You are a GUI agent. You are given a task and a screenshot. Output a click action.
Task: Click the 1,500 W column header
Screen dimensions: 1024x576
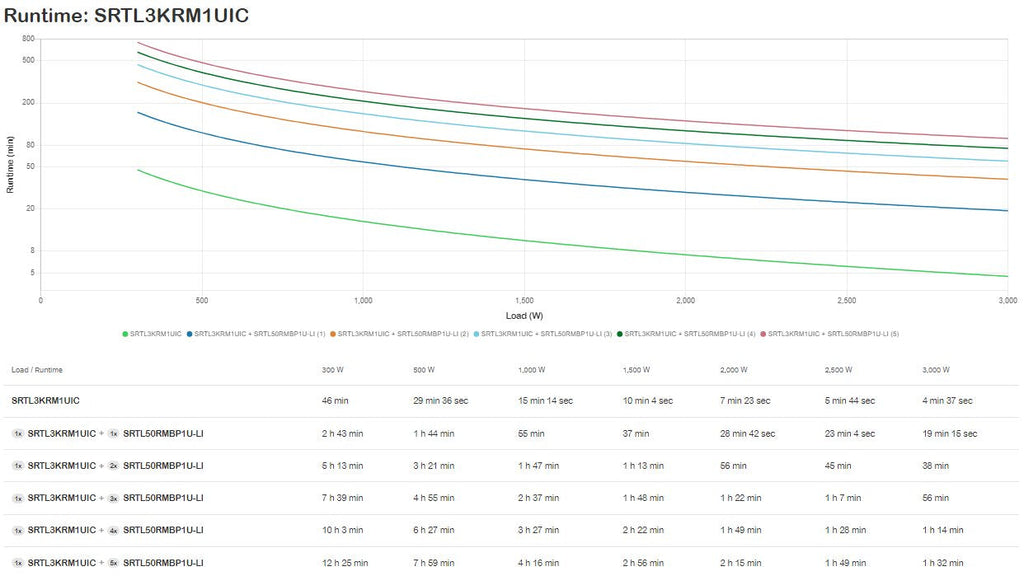click(636, 370)
